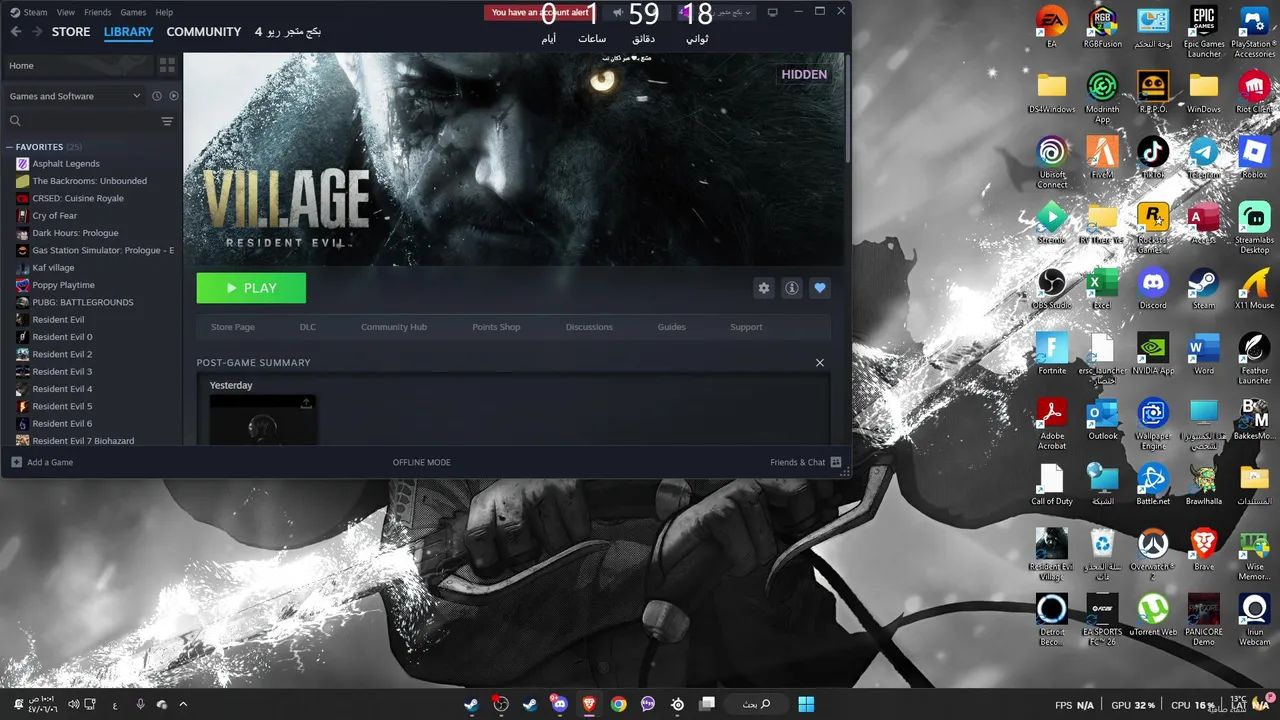This screenshot has height=720, width=1280.
Task: Go back with the Steam back arrow
Action: coord(16,32)
